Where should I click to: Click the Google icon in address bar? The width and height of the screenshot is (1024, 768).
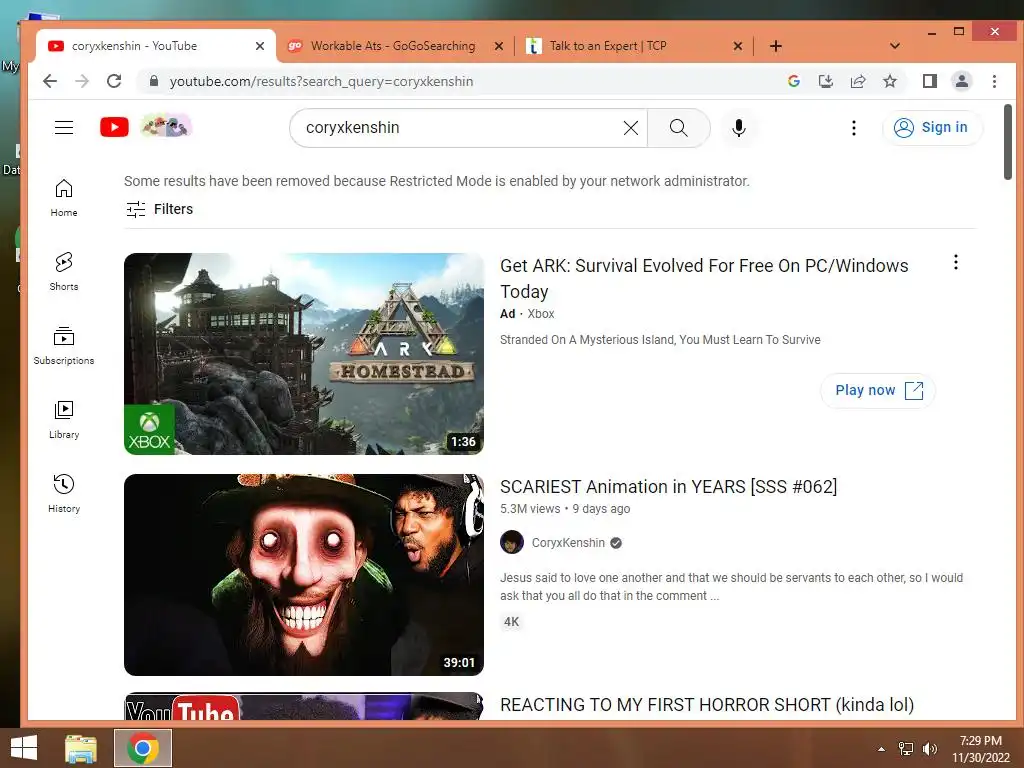pyautogui.click(x=793, y=81)
